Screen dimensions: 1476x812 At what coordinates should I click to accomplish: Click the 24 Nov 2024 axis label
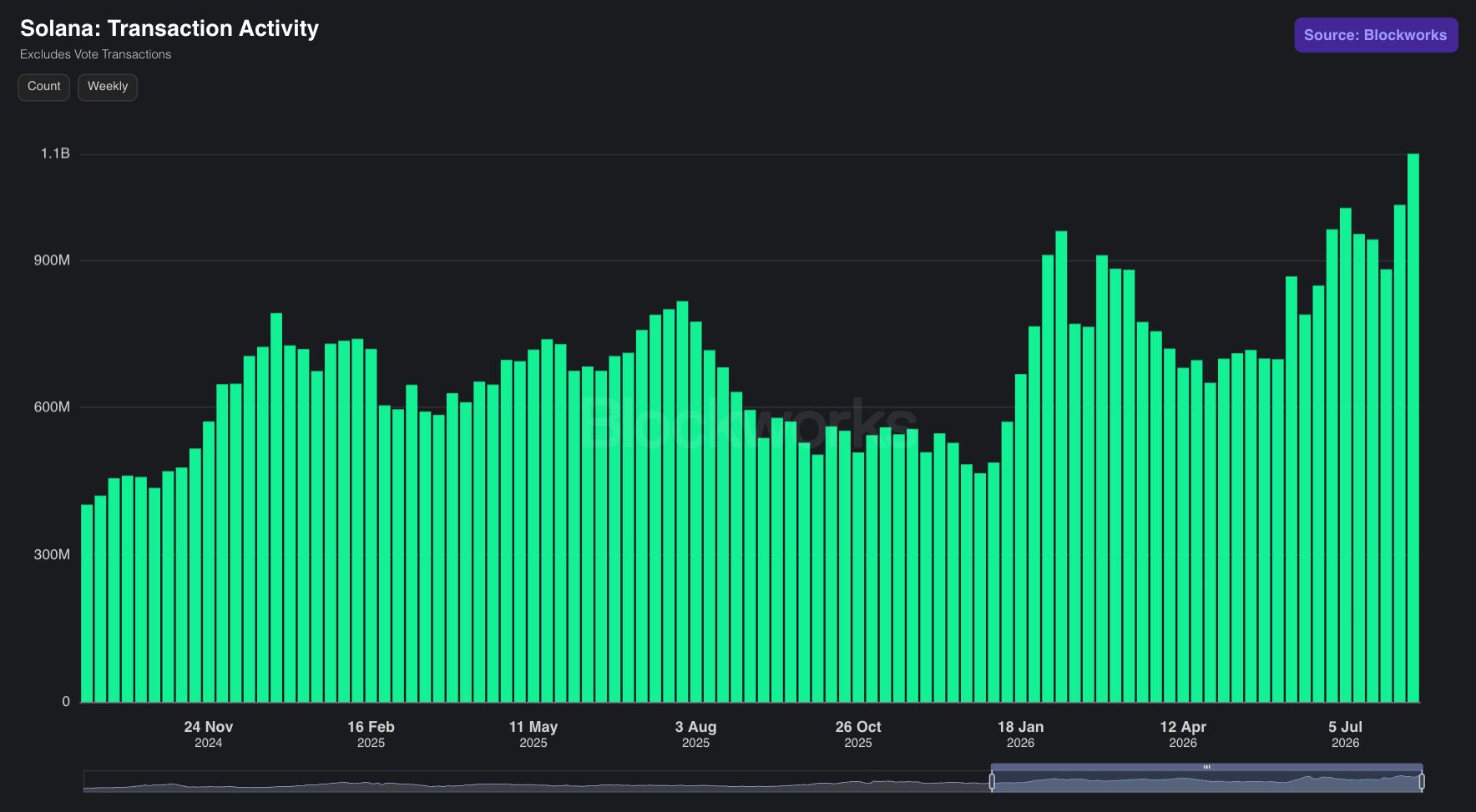(209, 734)
